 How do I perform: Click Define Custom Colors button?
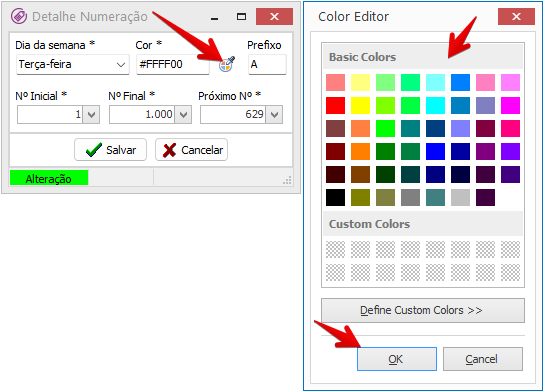pyautogui.click(x=423, y=310)
